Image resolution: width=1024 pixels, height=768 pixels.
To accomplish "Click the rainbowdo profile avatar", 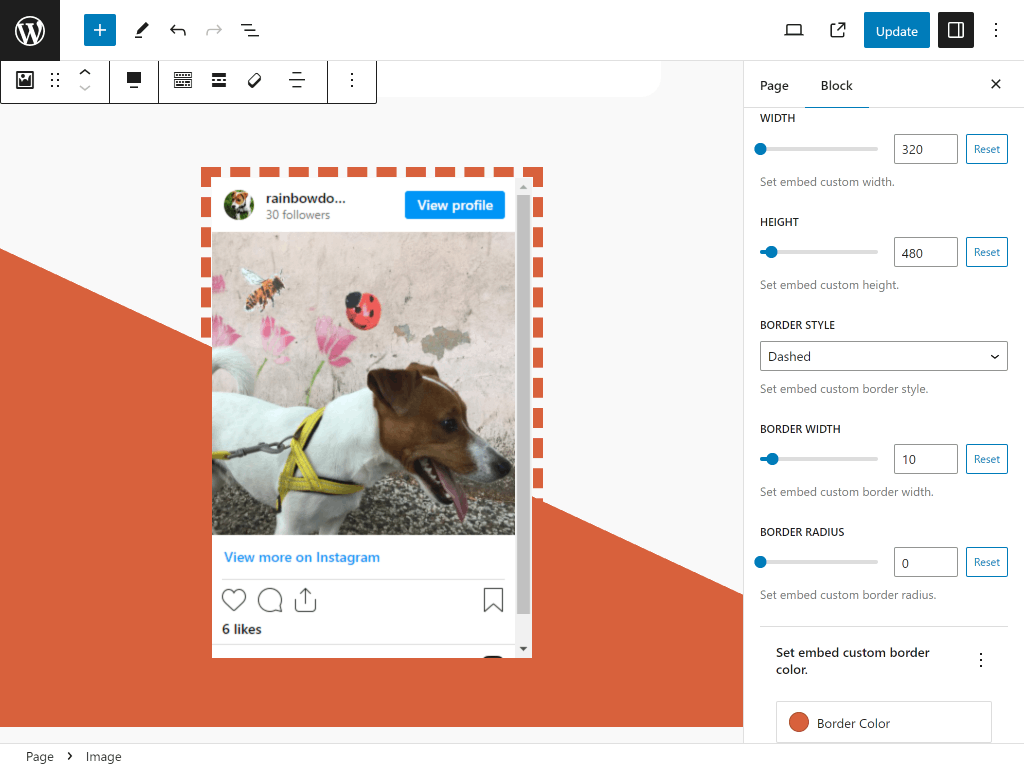I will point(239,205).
